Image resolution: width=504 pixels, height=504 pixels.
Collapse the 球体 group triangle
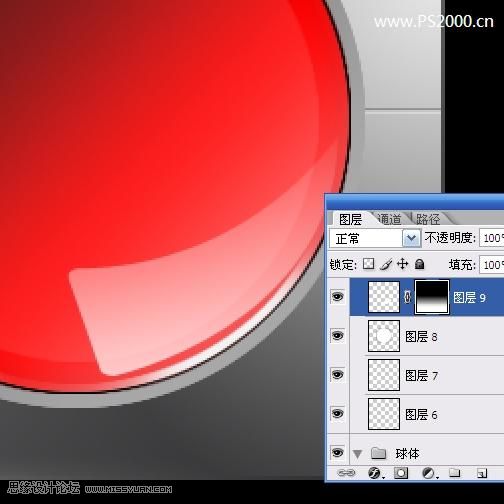(358, 454)
